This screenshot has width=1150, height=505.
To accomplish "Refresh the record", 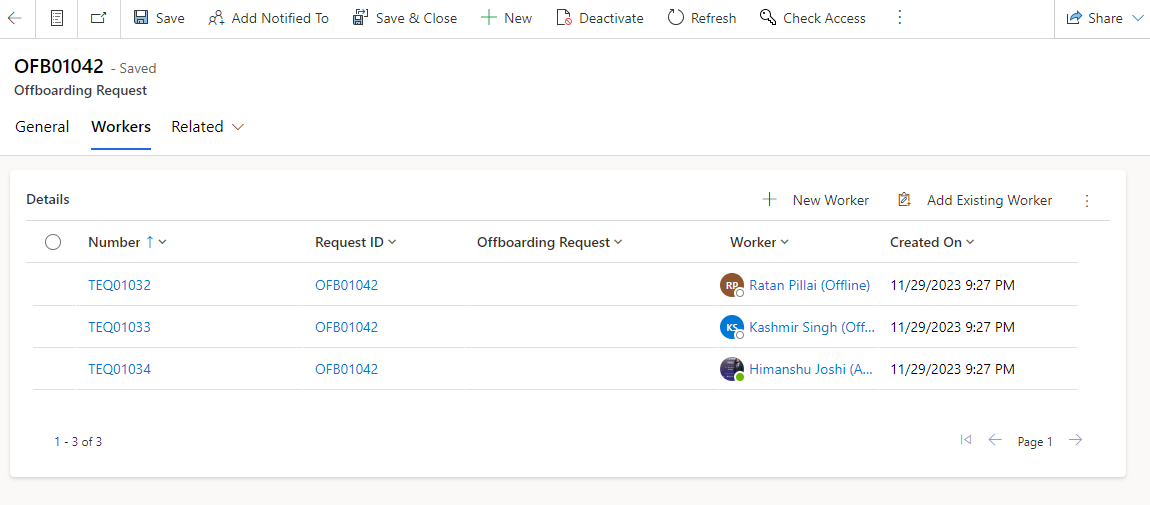I will (x=701, y=18).
